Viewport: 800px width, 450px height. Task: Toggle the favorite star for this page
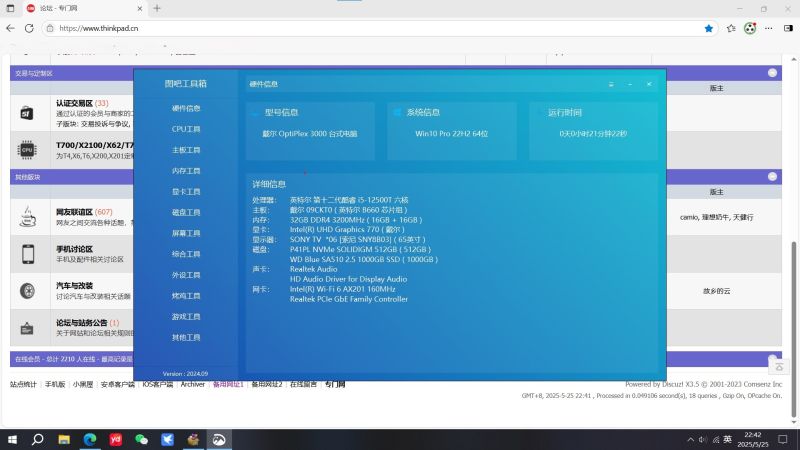(x=709, y=29)
